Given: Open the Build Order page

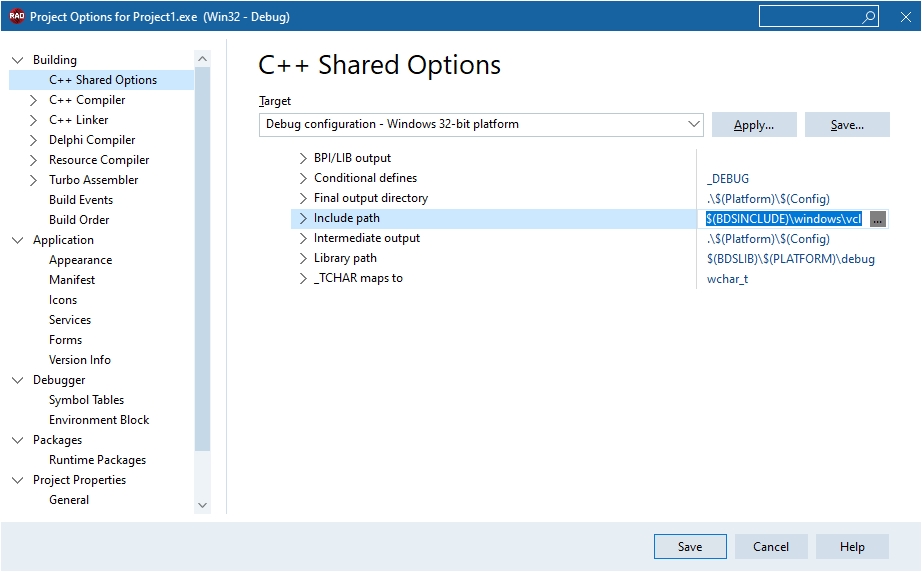Looking at the screenshot, I should click(x=79, y=220).
